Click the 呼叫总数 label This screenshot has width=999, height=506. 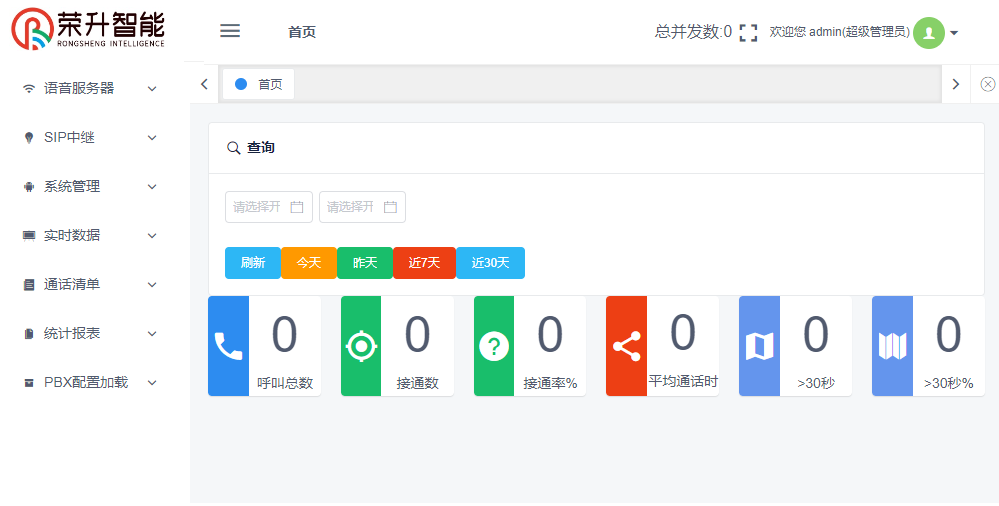pyautogui.click(x=285, y=383)
